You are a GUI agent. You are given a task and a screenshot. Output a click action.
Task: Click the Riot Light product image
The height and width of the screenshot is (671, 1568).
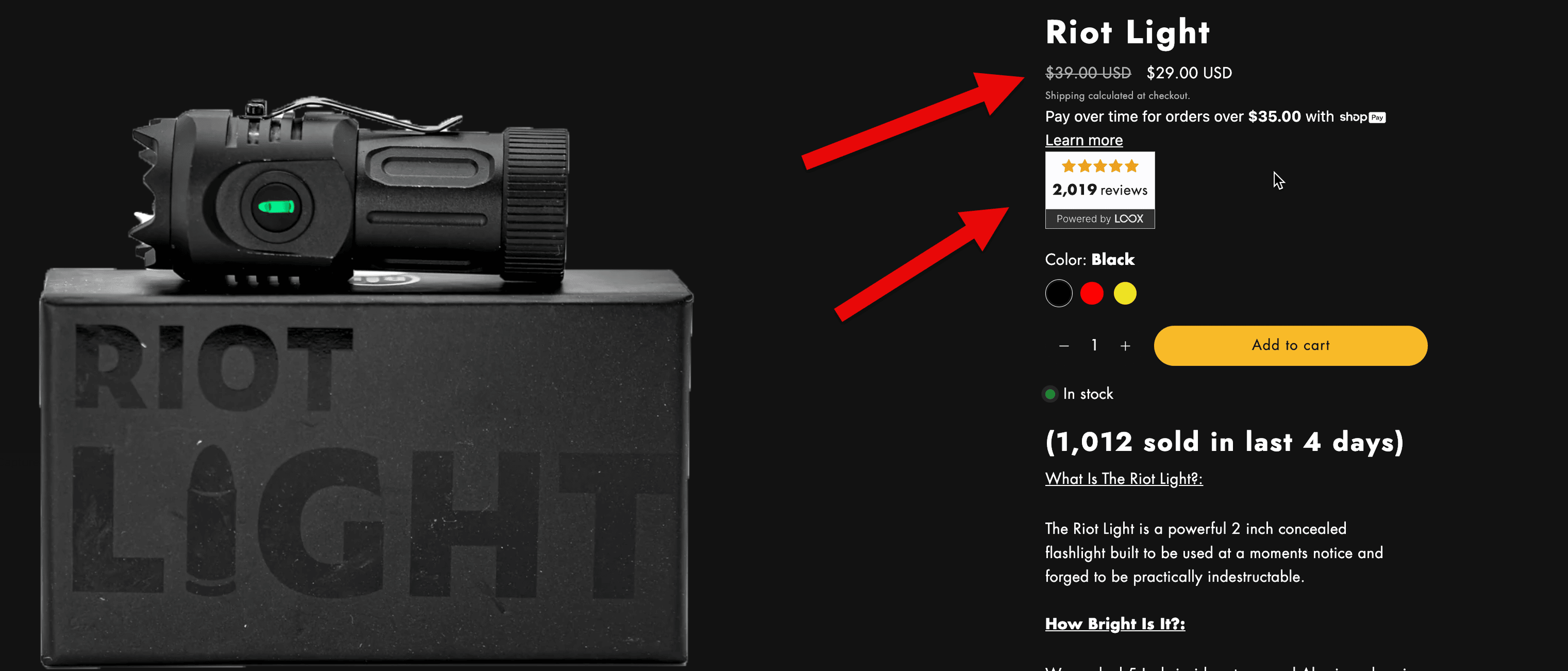[365, 377]
